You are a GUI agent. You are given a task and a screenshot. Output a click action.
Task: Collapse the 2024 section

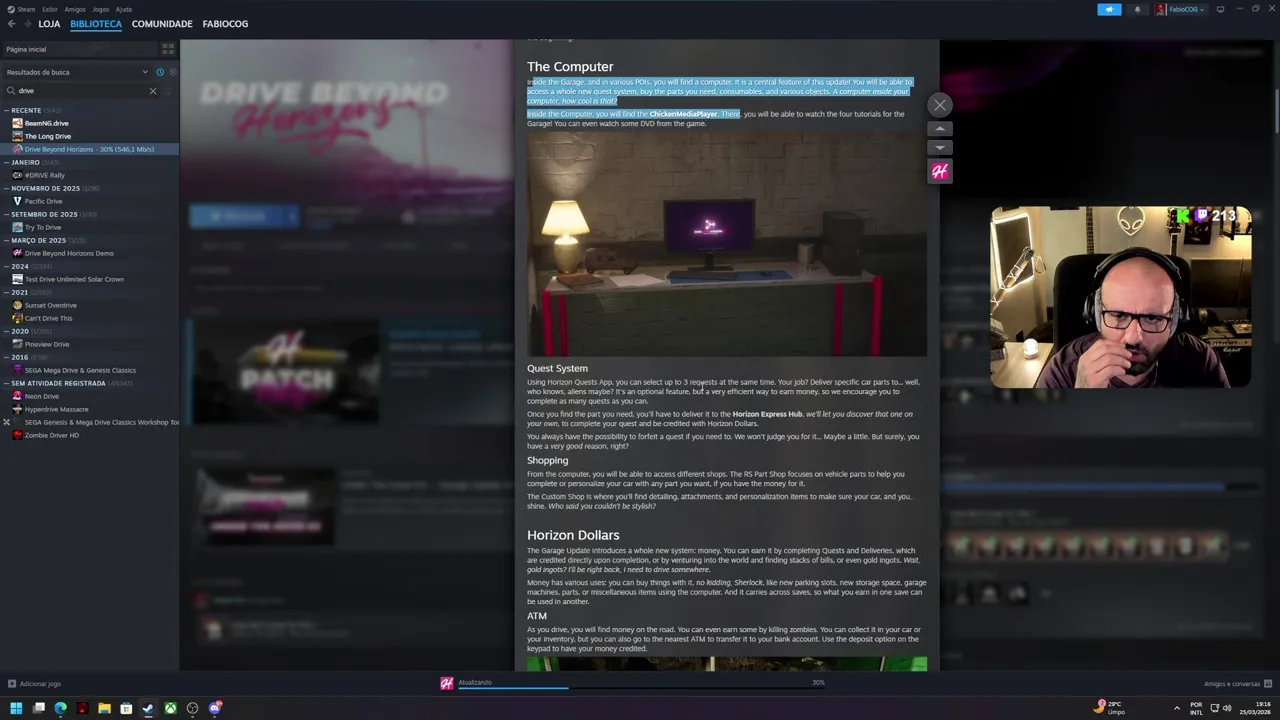tap(8, 266)
